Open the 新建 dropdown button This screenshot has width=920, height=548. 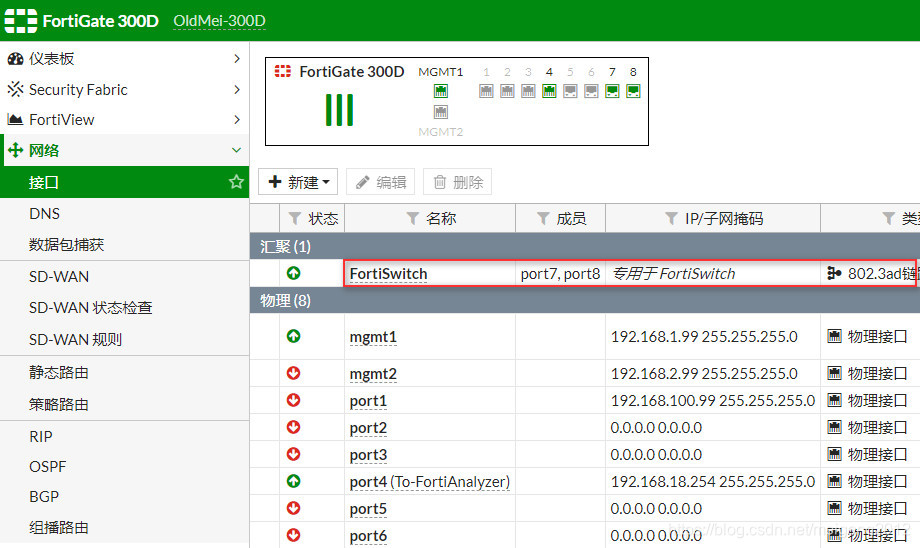(298, 182)
